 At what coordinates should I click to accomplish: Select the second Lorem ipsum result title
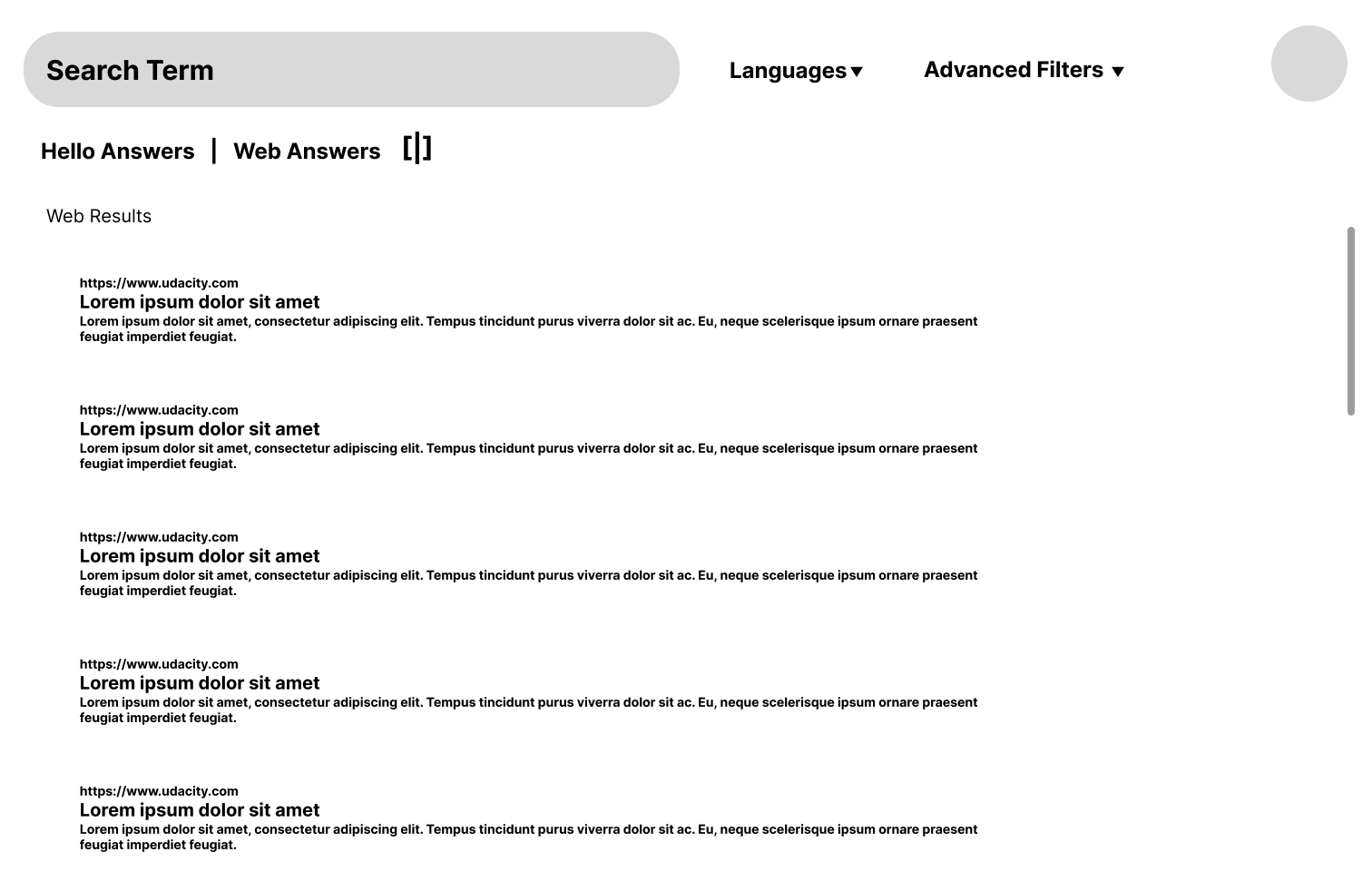click(x=200, y=429)
